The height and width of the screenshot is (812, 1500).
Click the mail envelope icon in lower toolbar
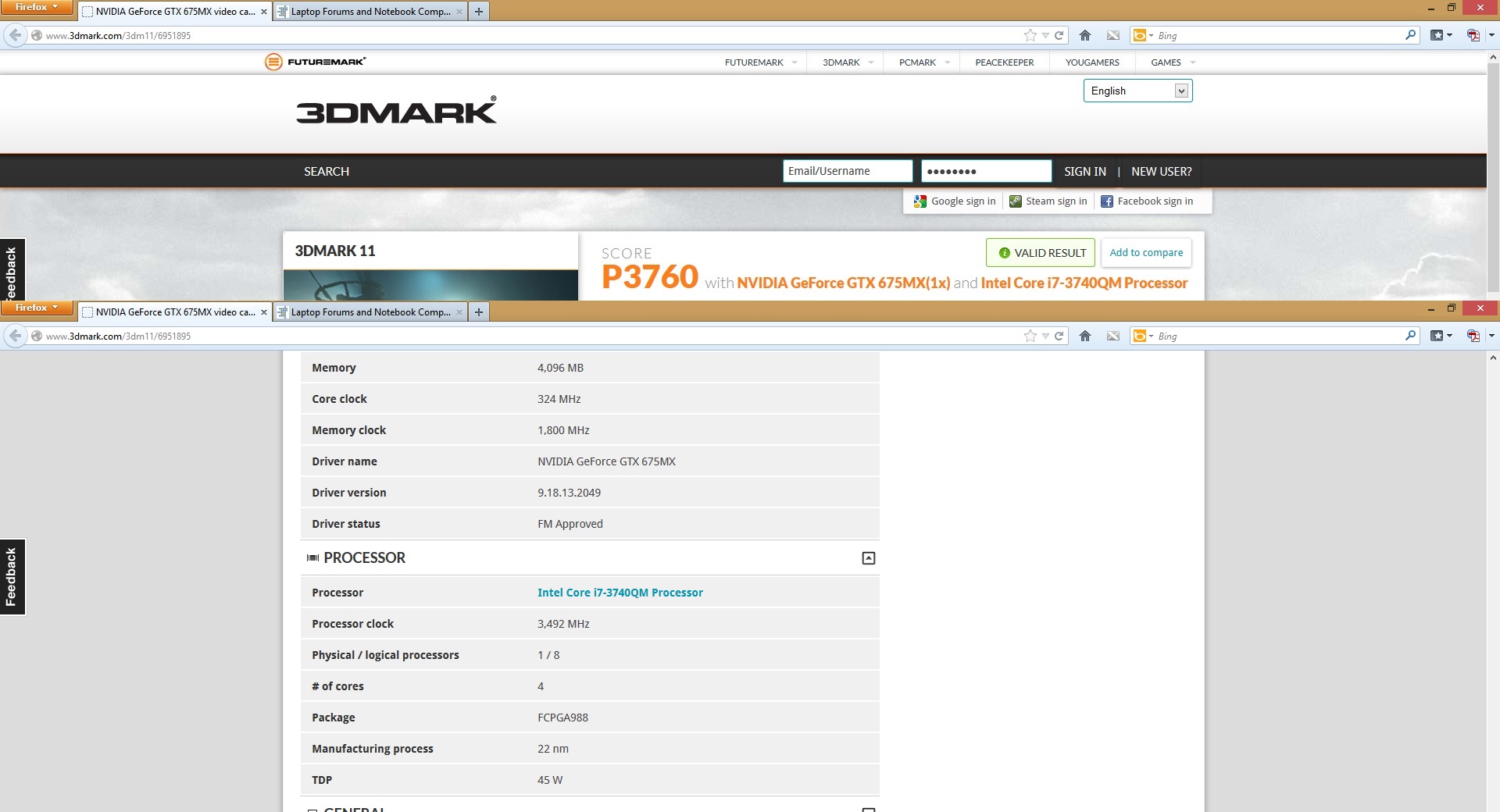pyautogui.click(x=1113, y=336)
